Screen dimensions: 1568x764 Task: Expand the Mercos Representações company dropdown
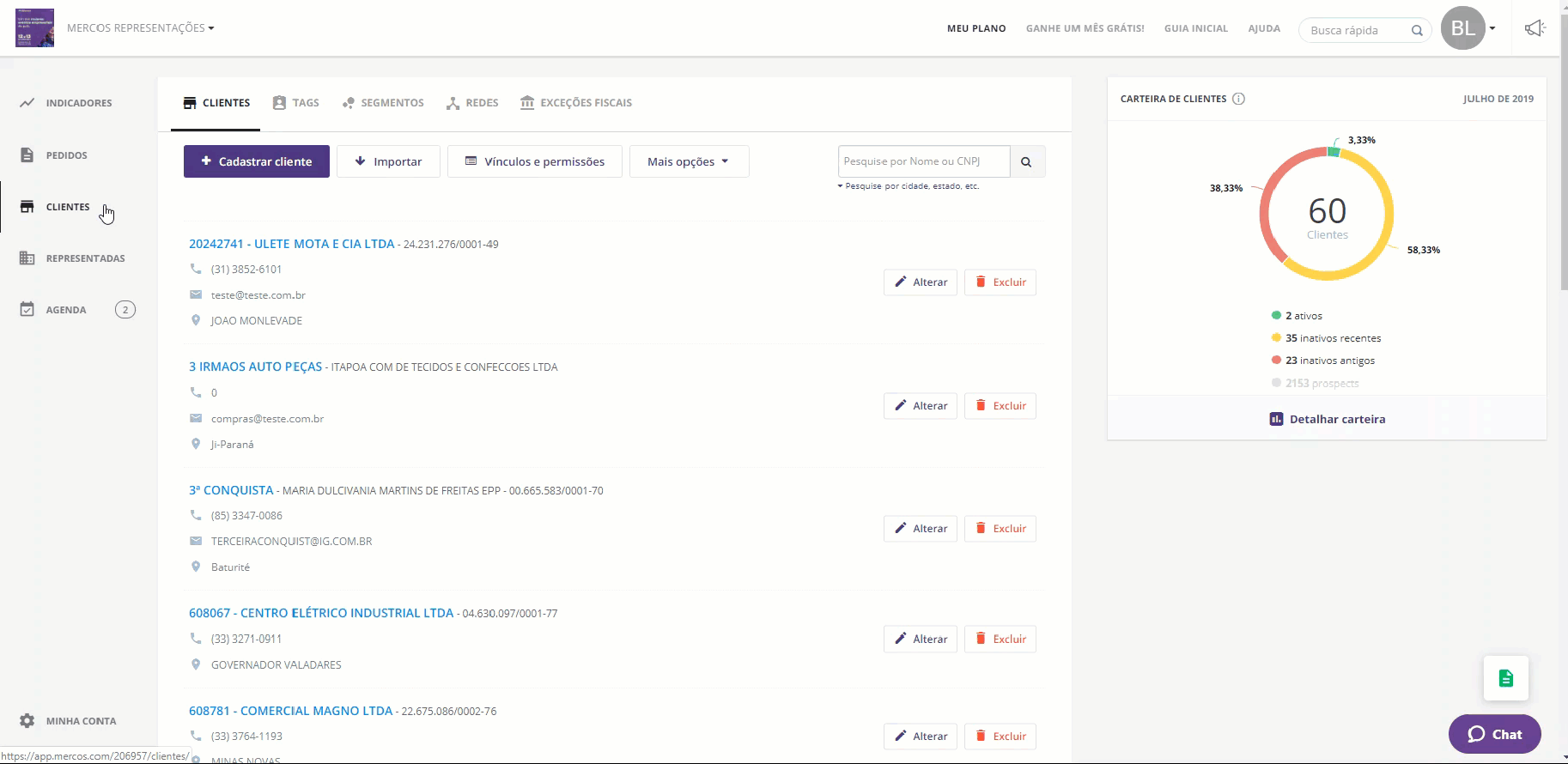point(141,28)
